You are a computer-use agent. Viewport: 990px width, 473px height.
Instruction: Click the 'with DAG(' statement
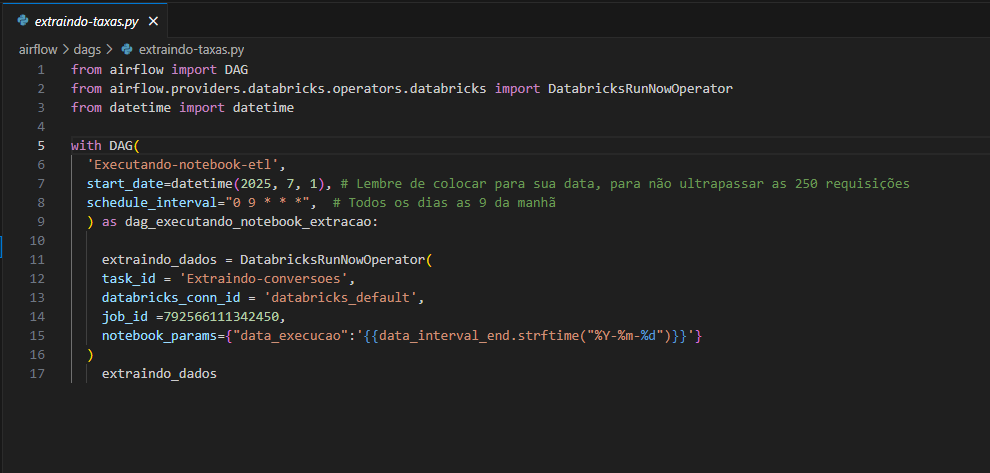click(x=105, y=145)
